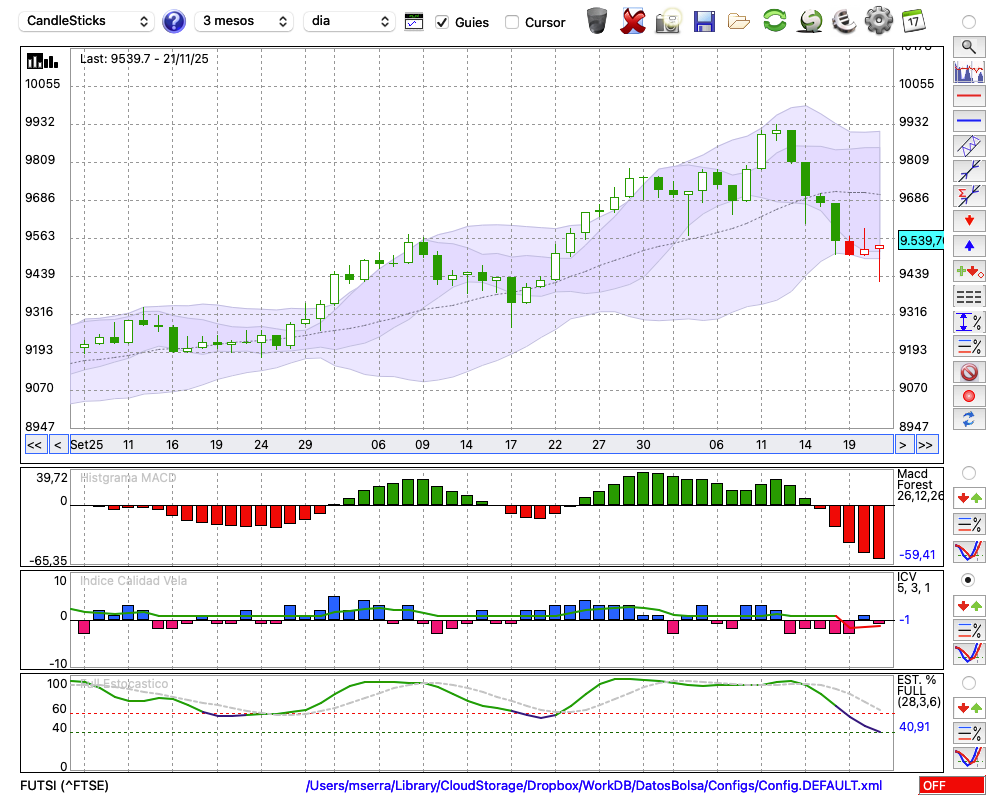Open the 'dia' interval dropdown

[349, 21]
